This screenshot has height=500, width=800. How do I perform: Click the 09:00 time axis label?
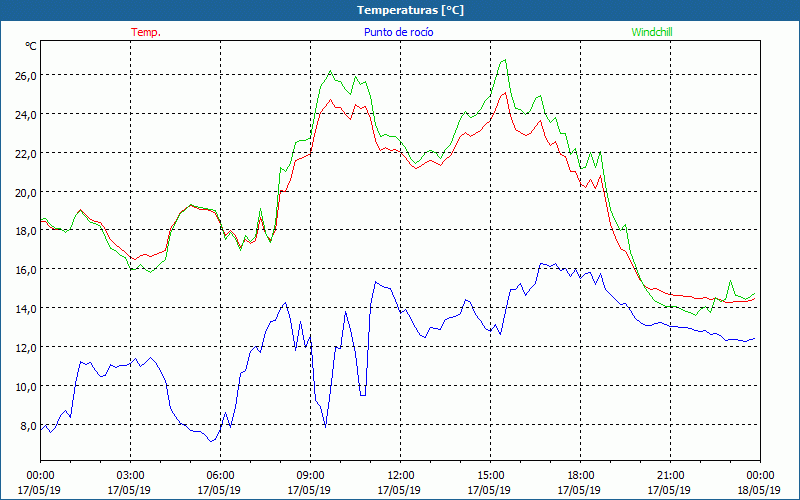point(310,476)
